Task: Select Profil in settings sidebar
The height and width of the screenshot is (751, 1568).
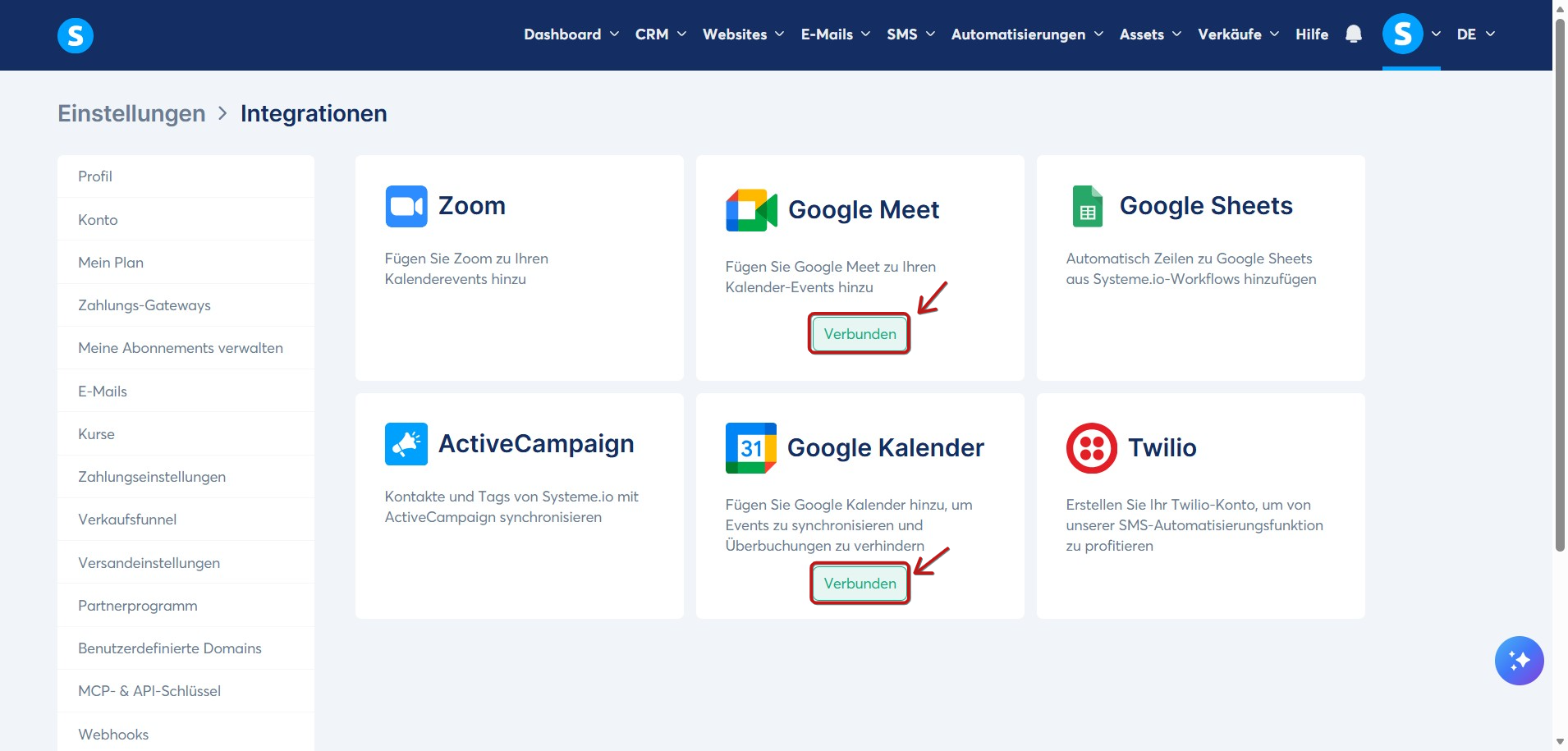Action: pos(186,176)
